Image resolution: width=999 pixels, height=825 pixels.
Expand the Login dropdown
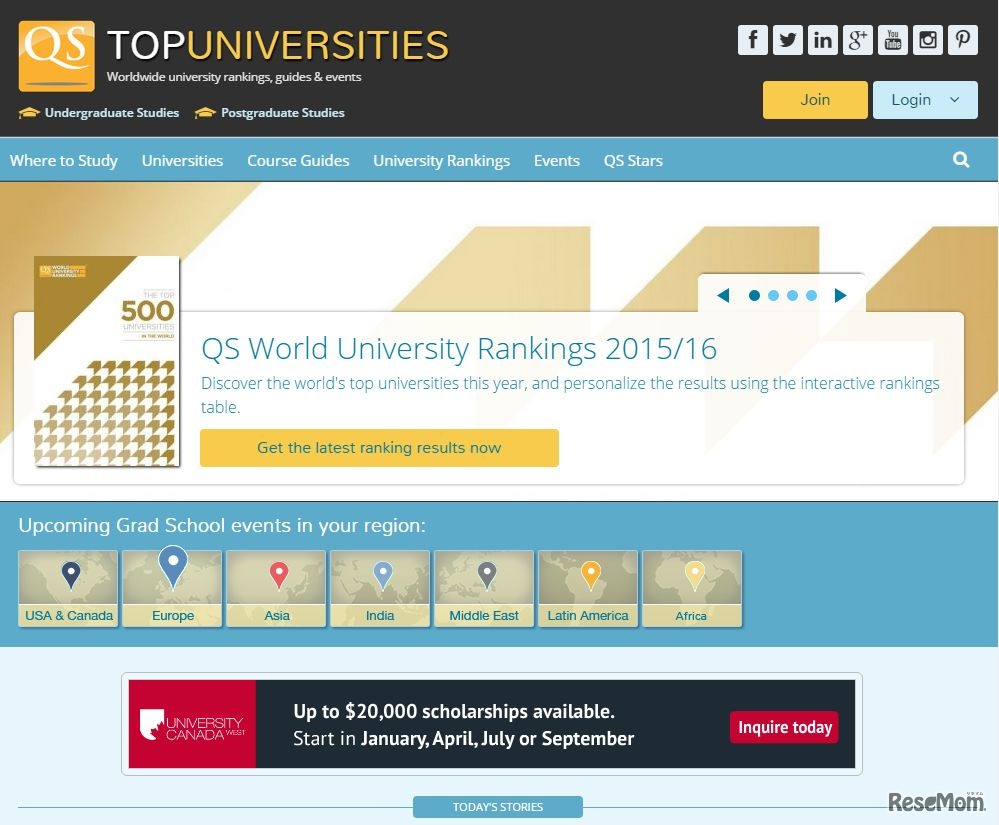(925, 100)
